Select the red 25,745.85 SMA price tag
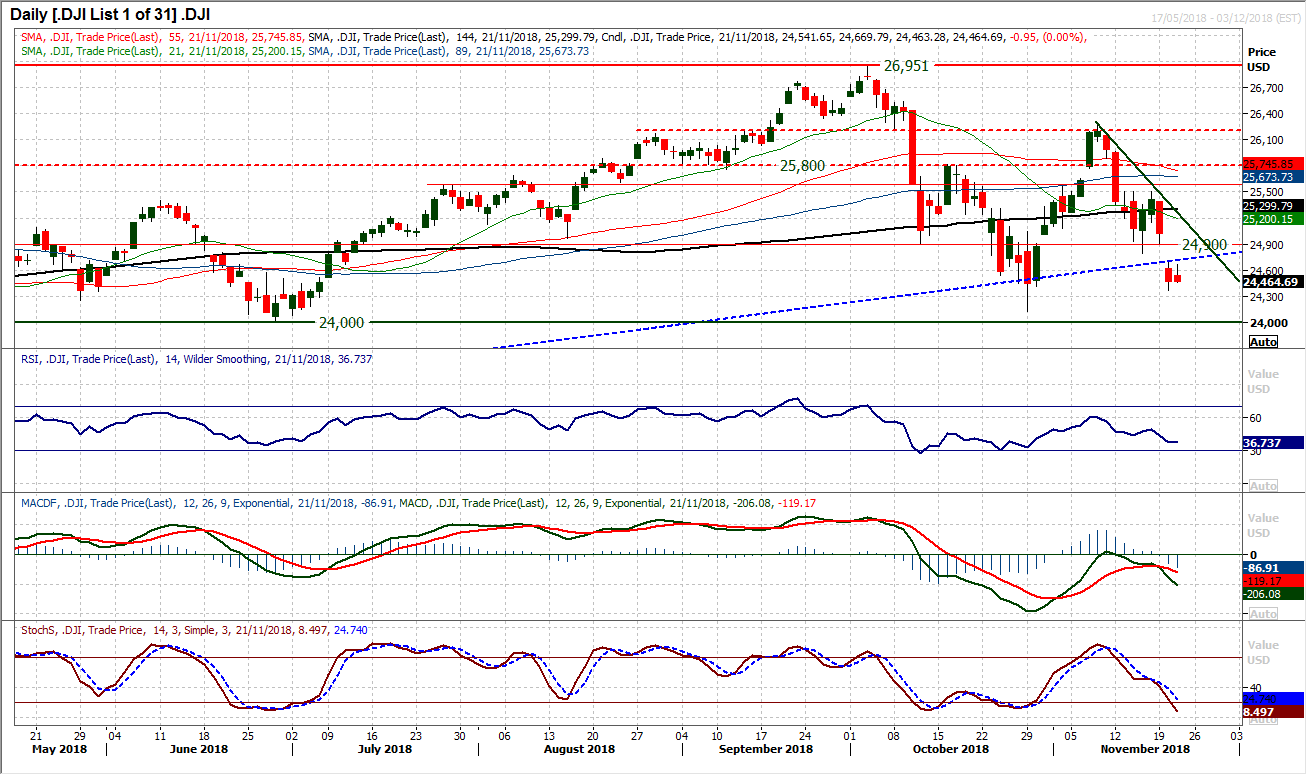Screen dimensions: 1307x775 (1272, 164)
